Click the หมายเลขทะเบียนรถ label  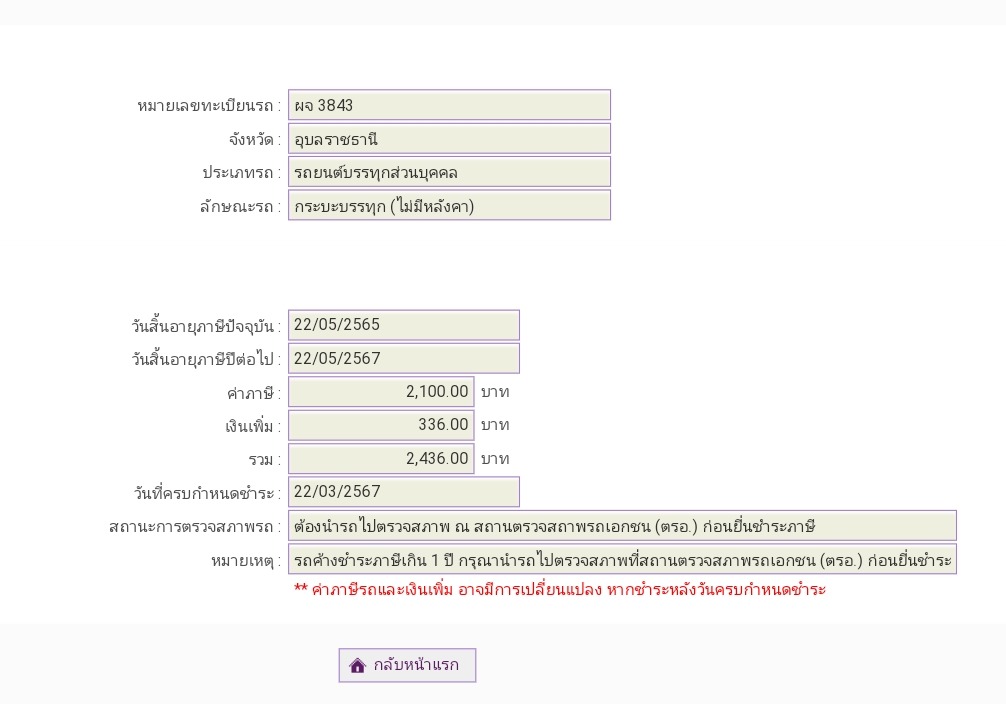tap(209, 106)
